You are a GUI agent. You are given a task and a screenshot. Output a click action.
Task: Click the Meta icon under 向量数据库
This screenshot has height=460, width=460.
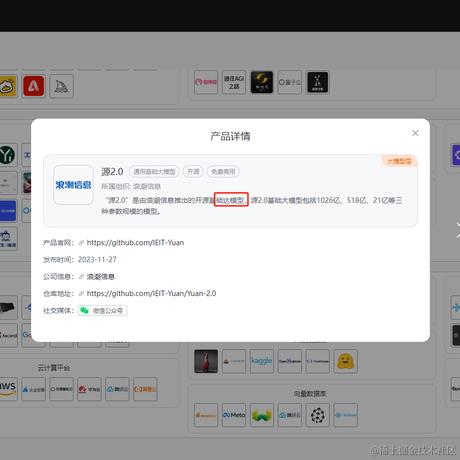(234, 415)
